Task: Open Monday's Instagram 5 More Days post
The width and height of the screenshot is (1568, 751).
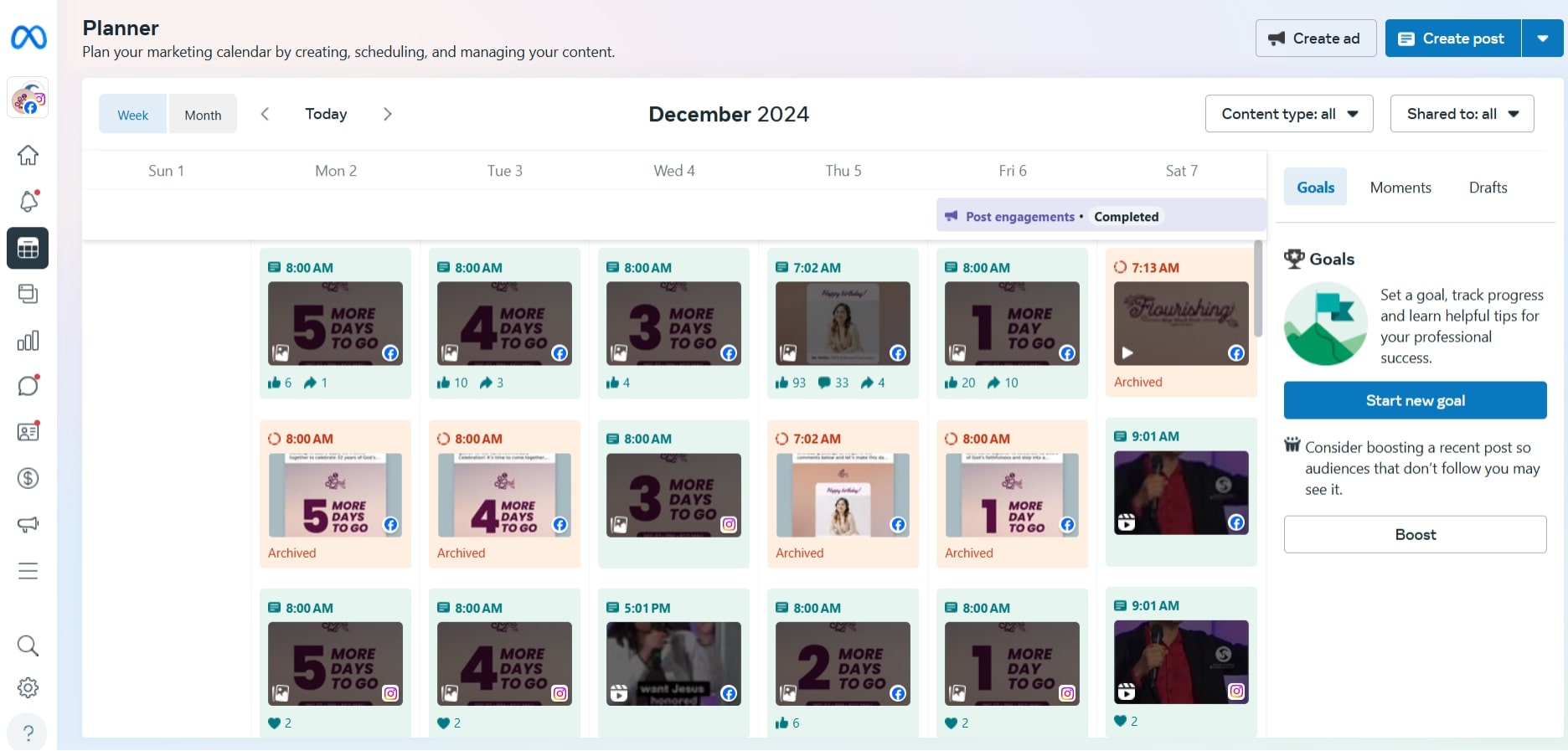Action: [x=335, y=663]
